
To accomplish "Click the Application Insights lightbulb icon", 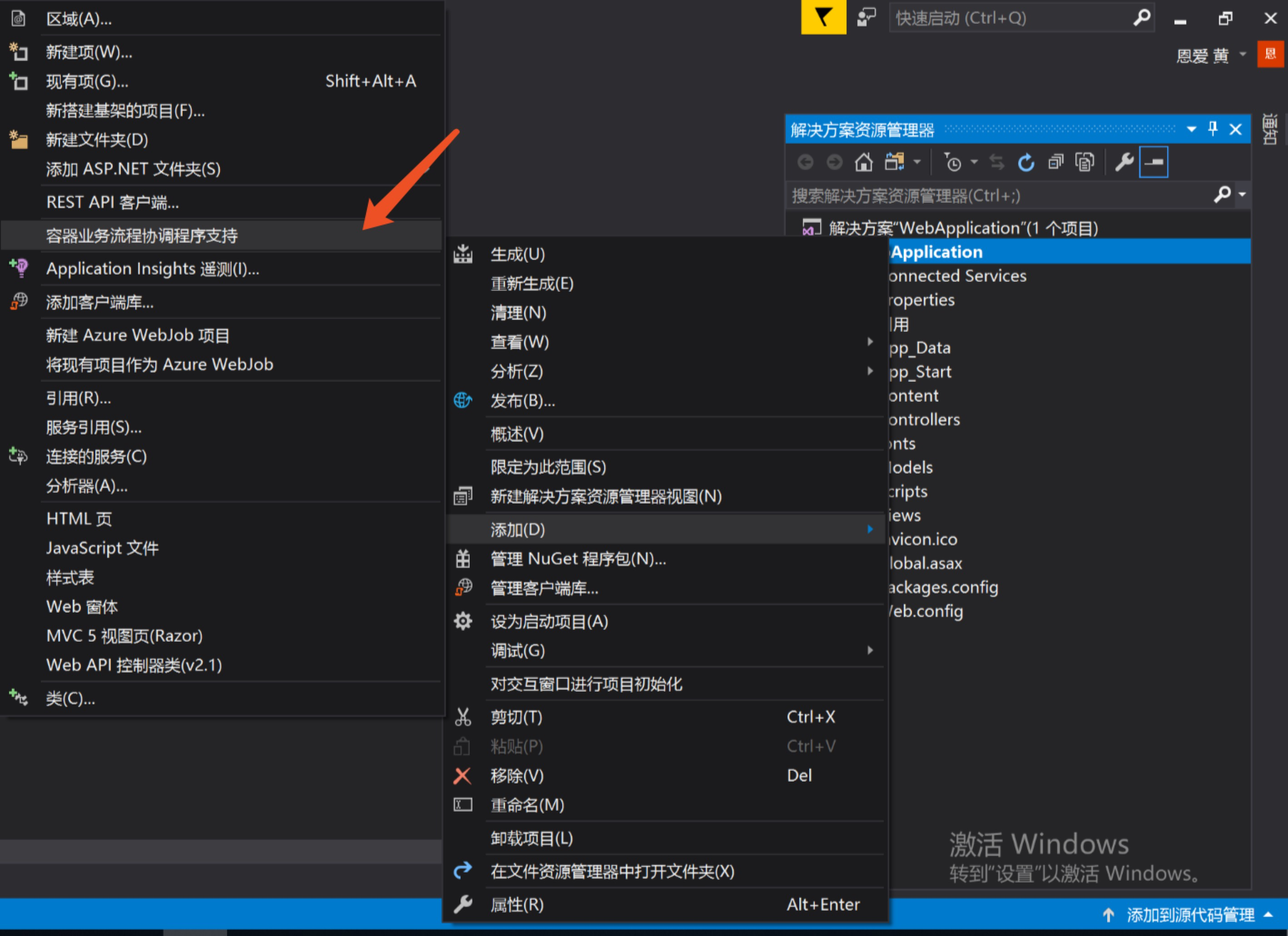I will pyautogui.click(x=19, y=268).
